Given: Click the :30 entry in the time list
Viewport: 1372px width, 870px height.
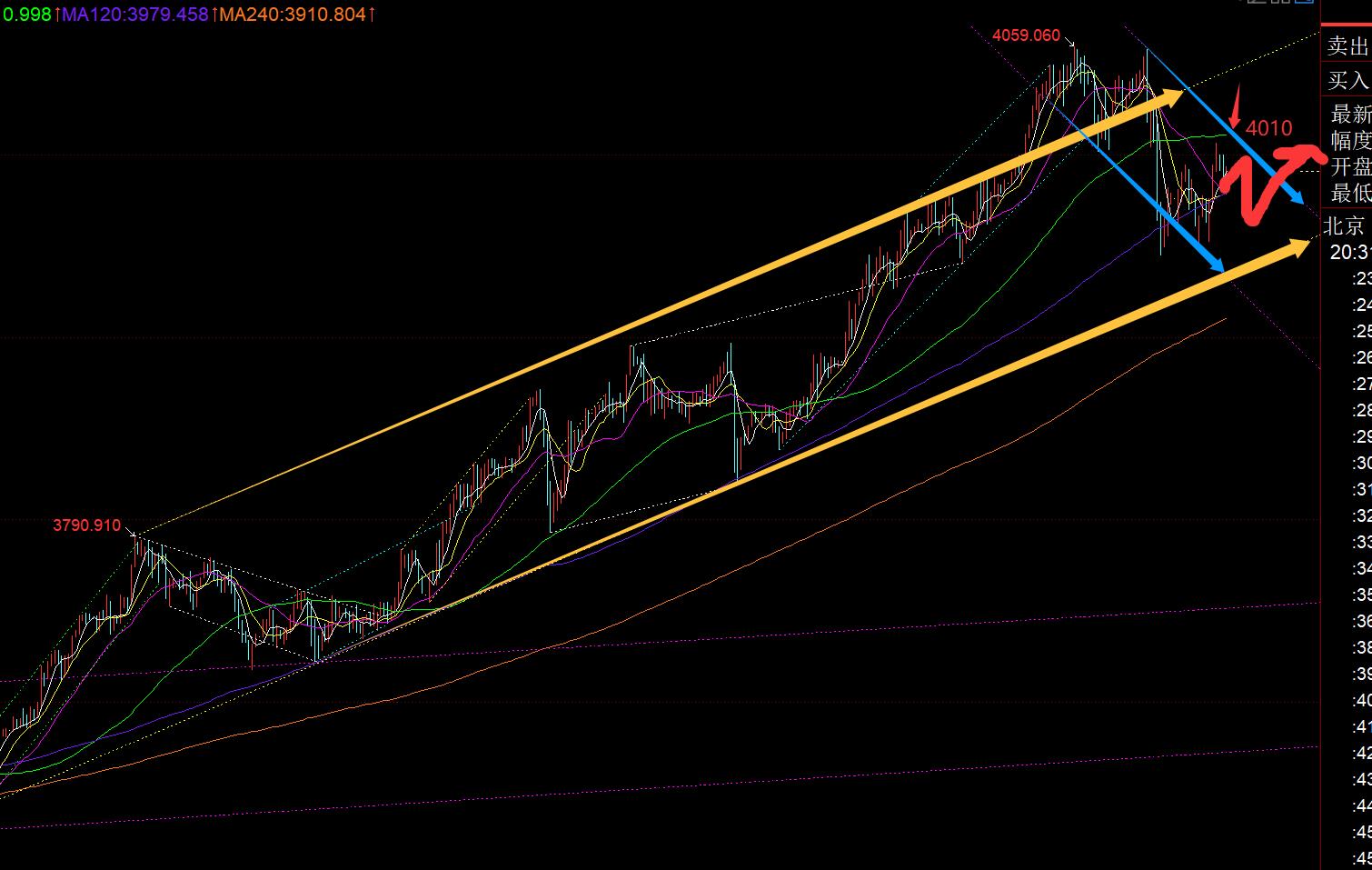Looking at the screenshot, I should tap(1361, 463).
